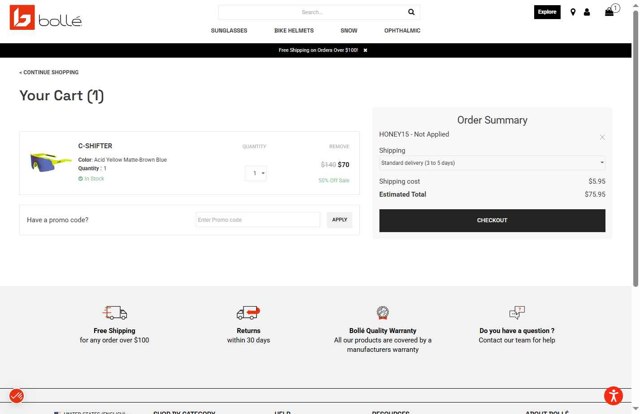Screen dimensions: 640x414
Task: Click the Explore button
Action: pos(547,12)
